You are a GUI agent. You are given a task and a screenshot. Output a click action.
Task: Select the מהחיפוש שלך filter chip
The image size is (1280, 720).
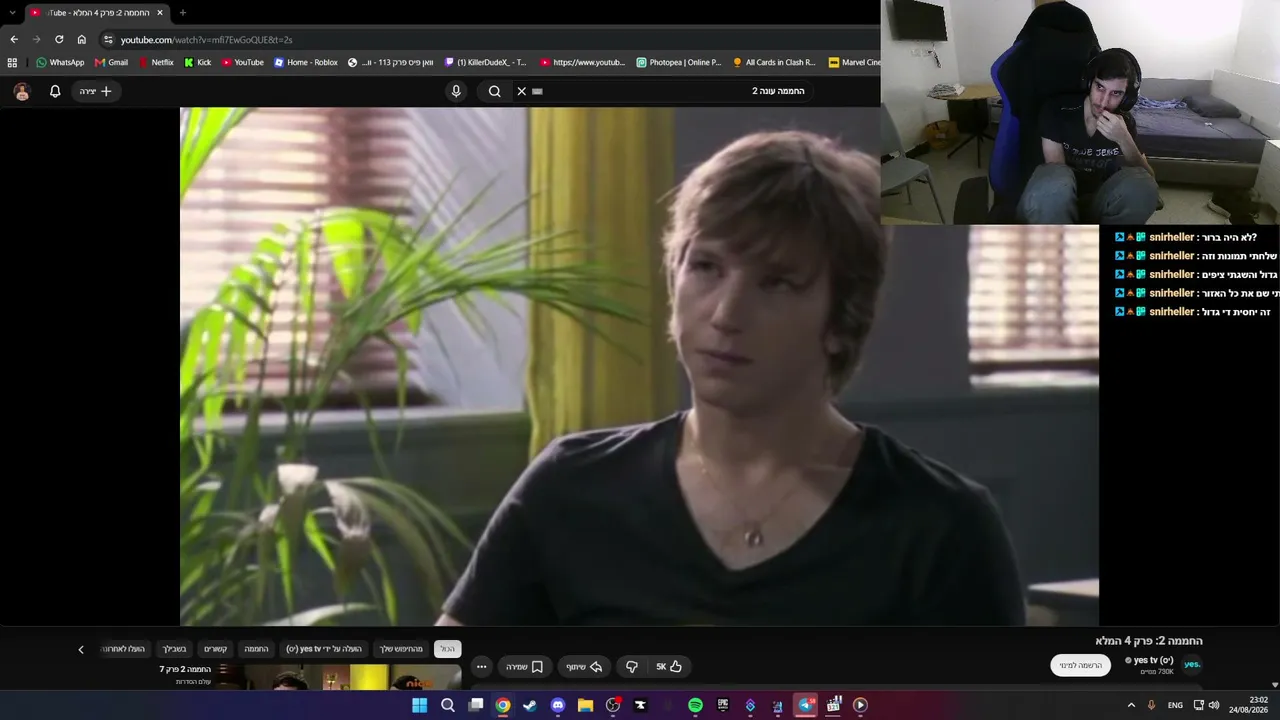[x=401, y=649]
